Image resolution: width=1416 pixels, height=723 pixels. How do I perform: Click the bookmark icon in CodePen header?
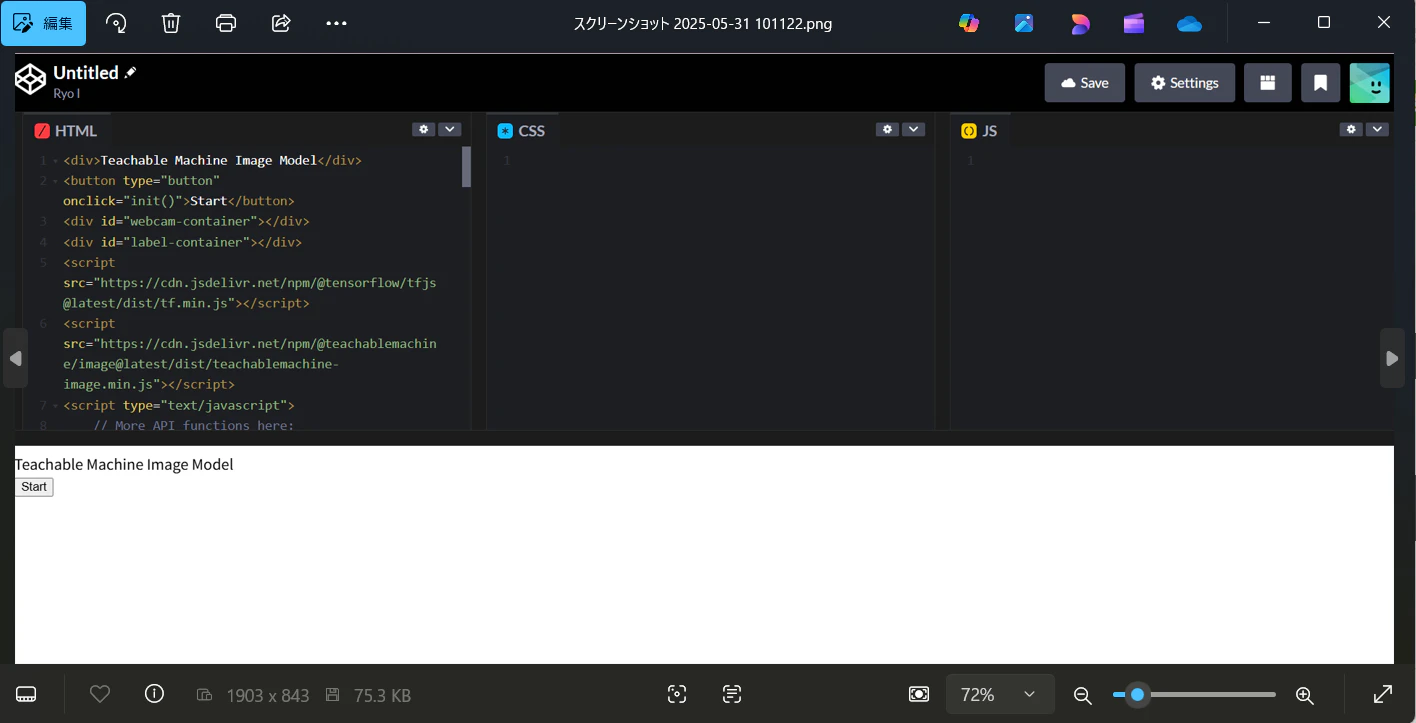pyautogui.click(x=1320, y=83)
